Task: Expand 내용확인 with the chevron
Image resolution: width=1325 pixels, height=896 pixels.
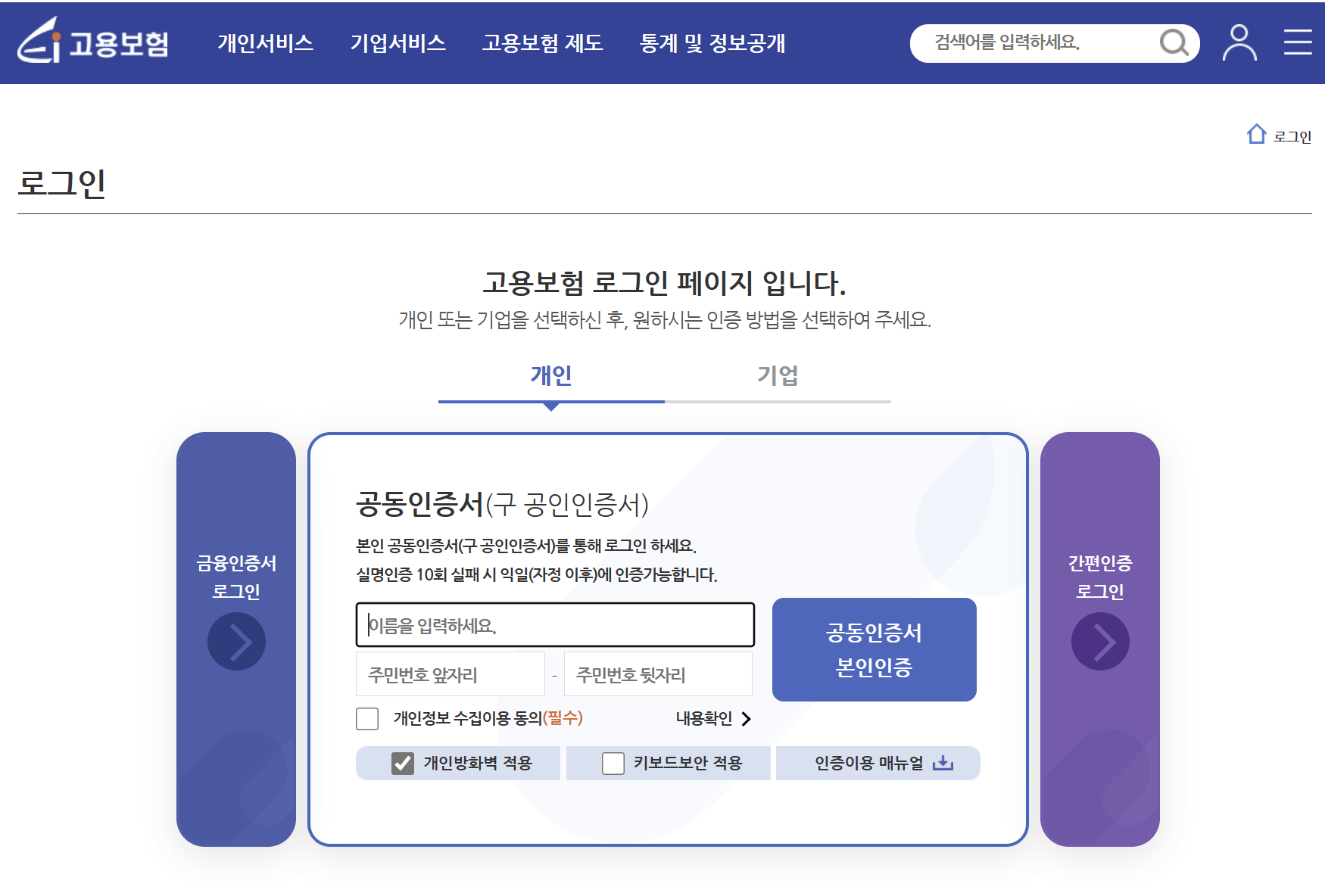Action: 747,720
